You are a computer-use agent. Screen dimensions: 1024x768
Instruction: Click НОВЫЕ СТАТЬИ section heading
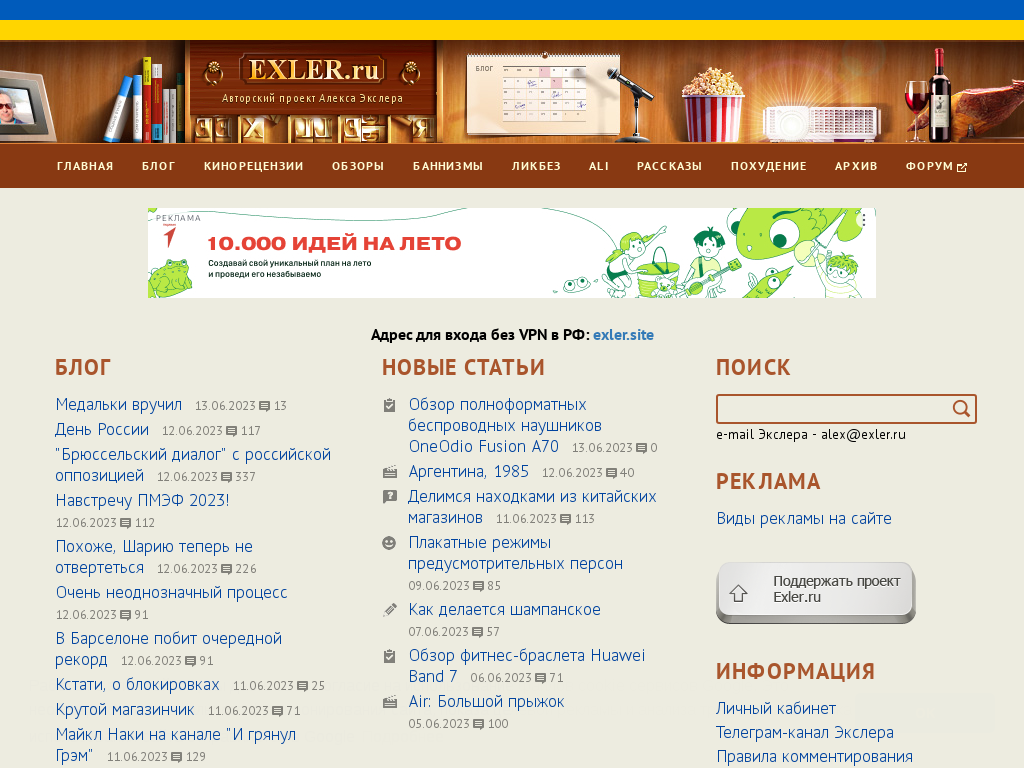(463, 368)
